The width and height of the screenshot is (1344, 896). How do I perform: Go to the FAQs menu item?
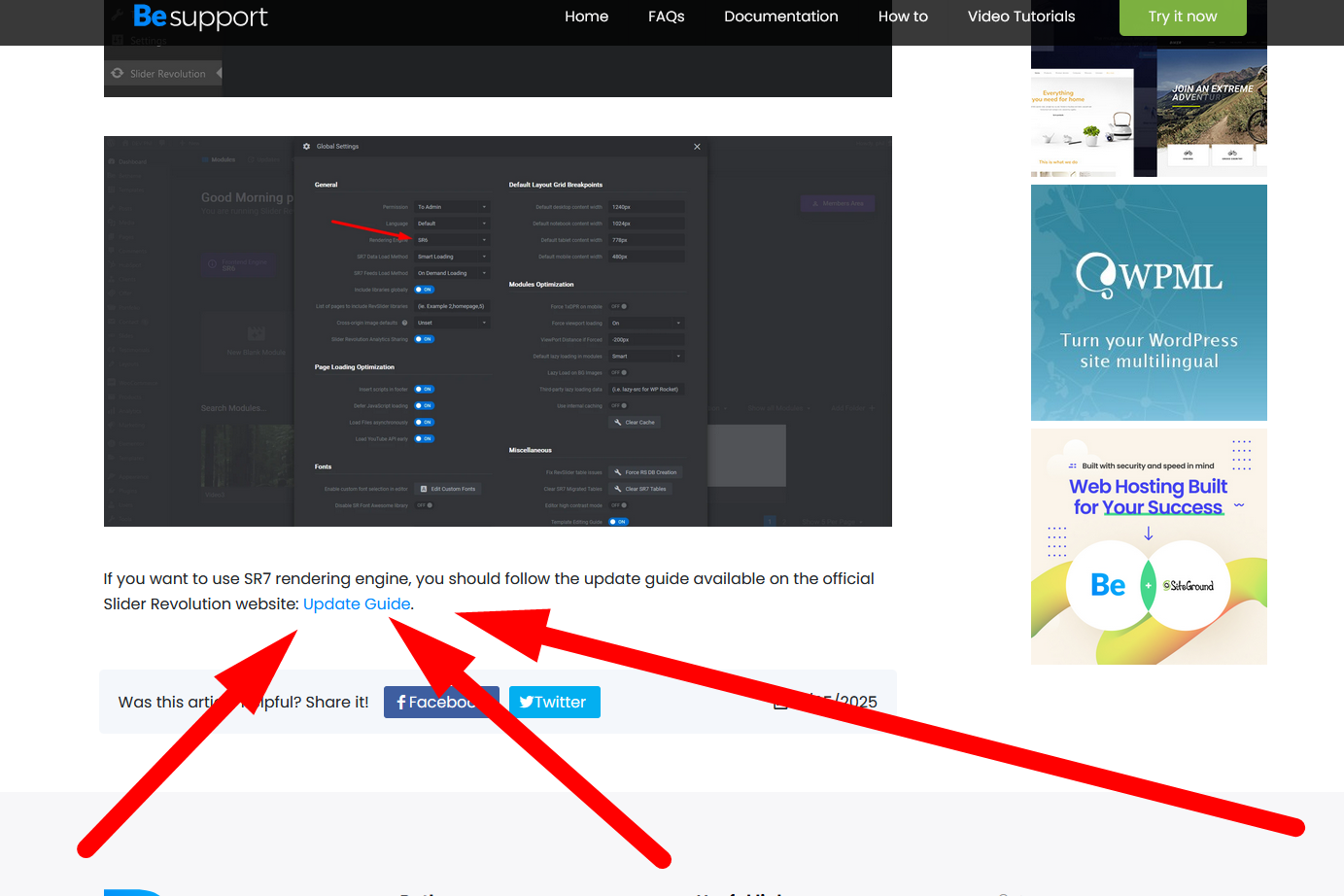666,17
